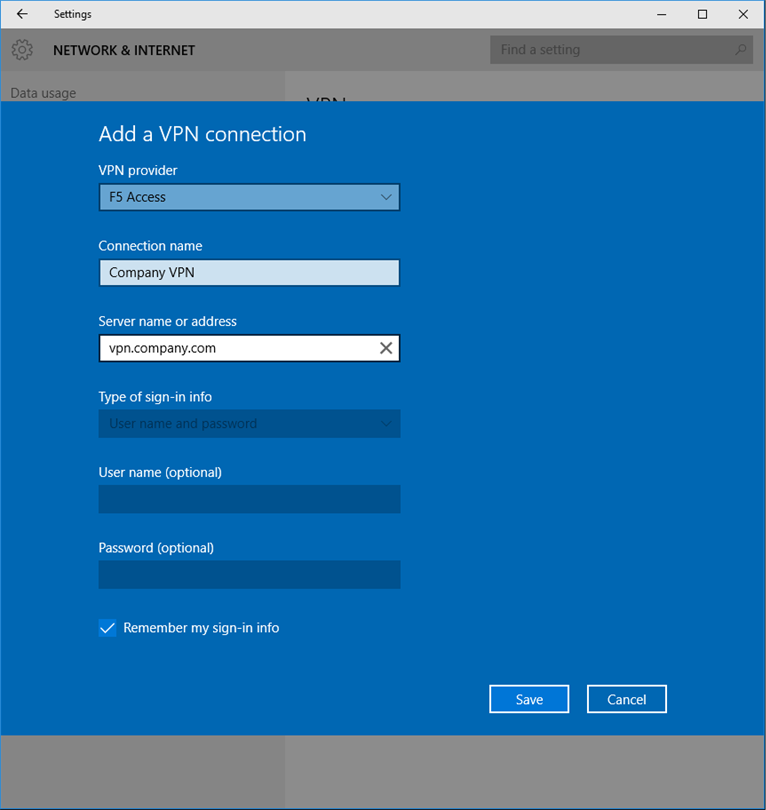766x810 pixels.
Task: Click the Password (optional) field
Action: [249, 574]
